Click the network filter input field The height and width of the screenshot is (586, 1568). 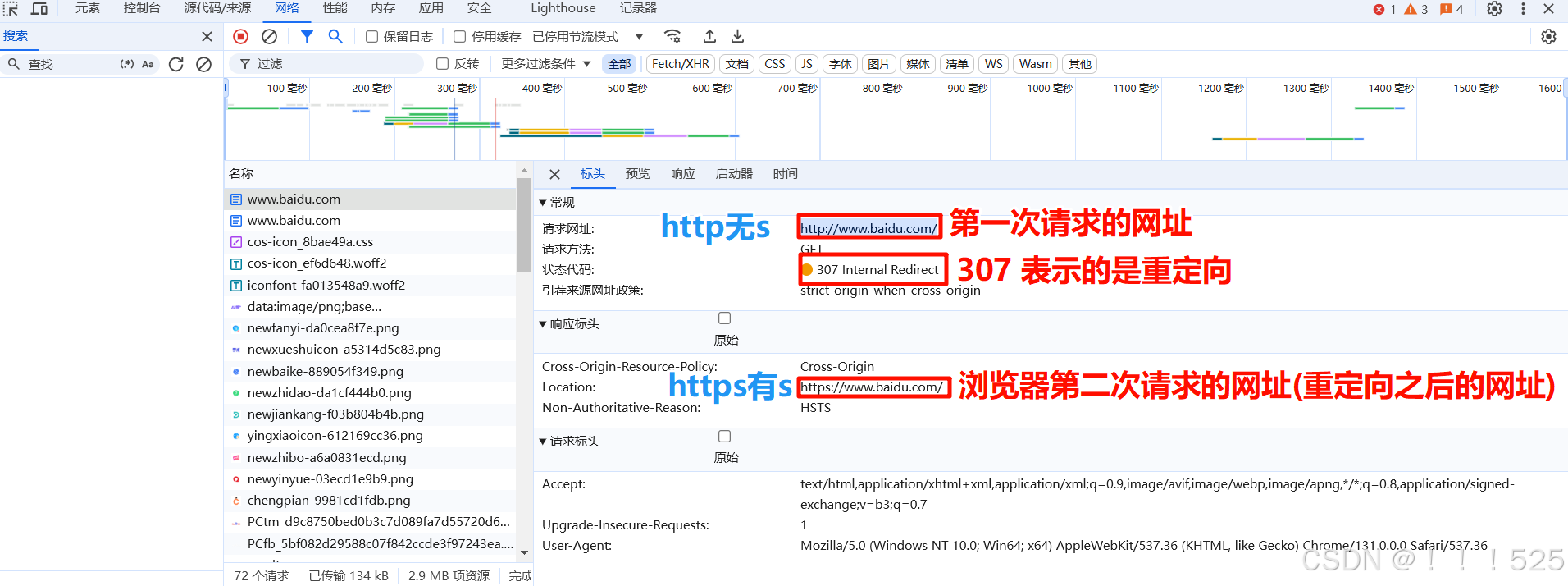pos(328,63)
